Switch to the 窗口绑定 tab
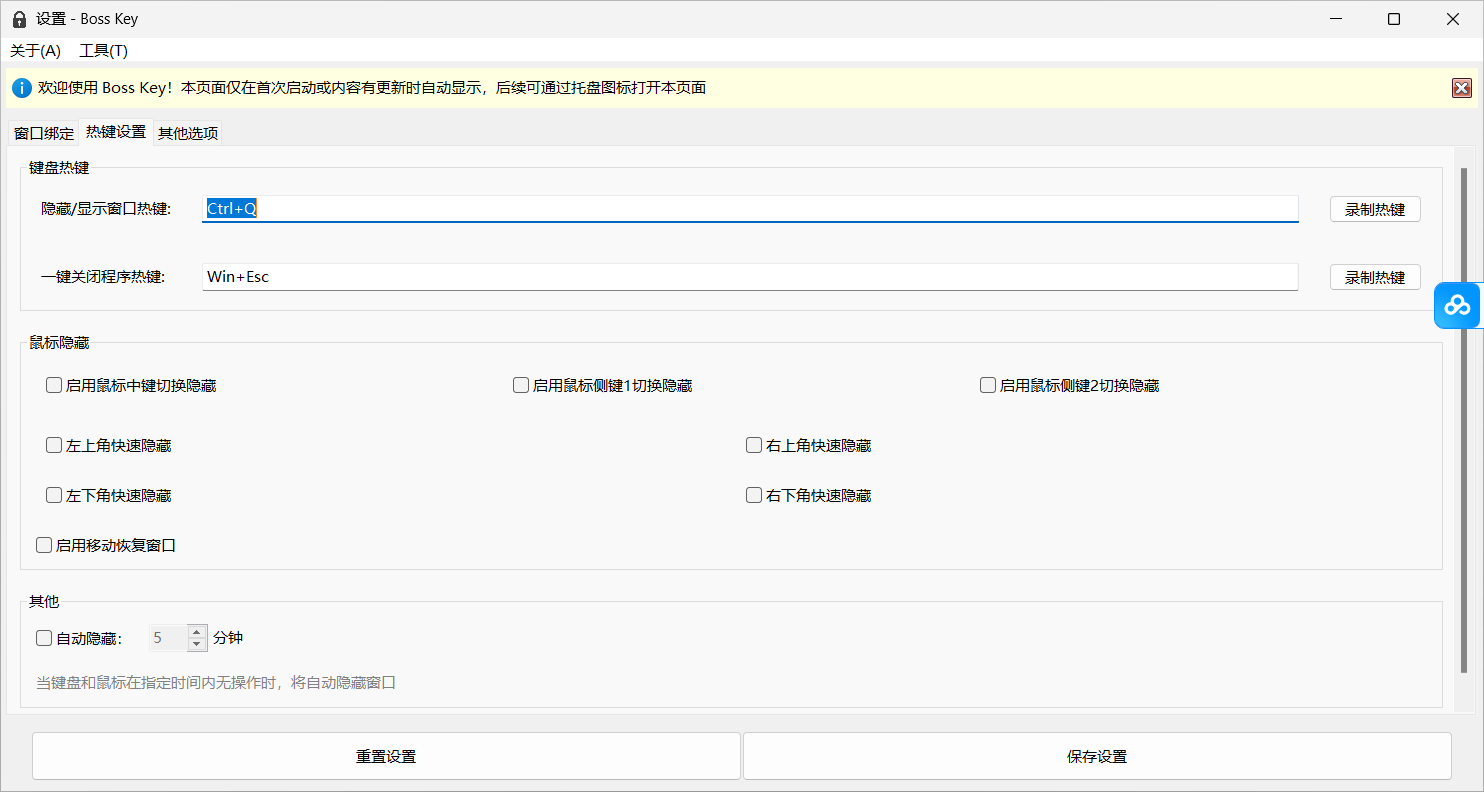Viewport: 1484px width, 792px height. point(44,133)
